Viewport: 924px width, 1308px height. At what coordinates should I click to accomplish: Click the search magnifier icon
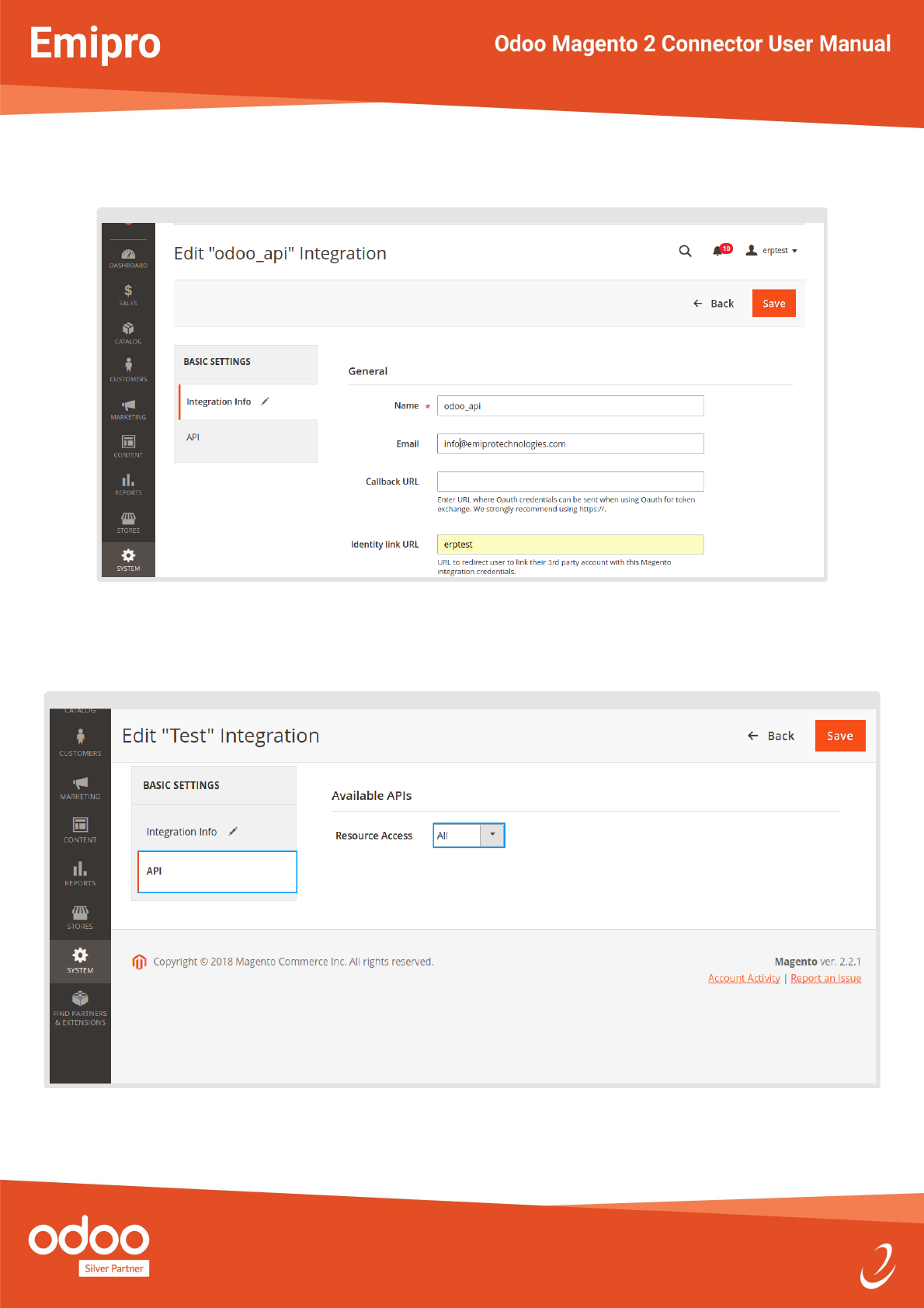tap(685, 251)
